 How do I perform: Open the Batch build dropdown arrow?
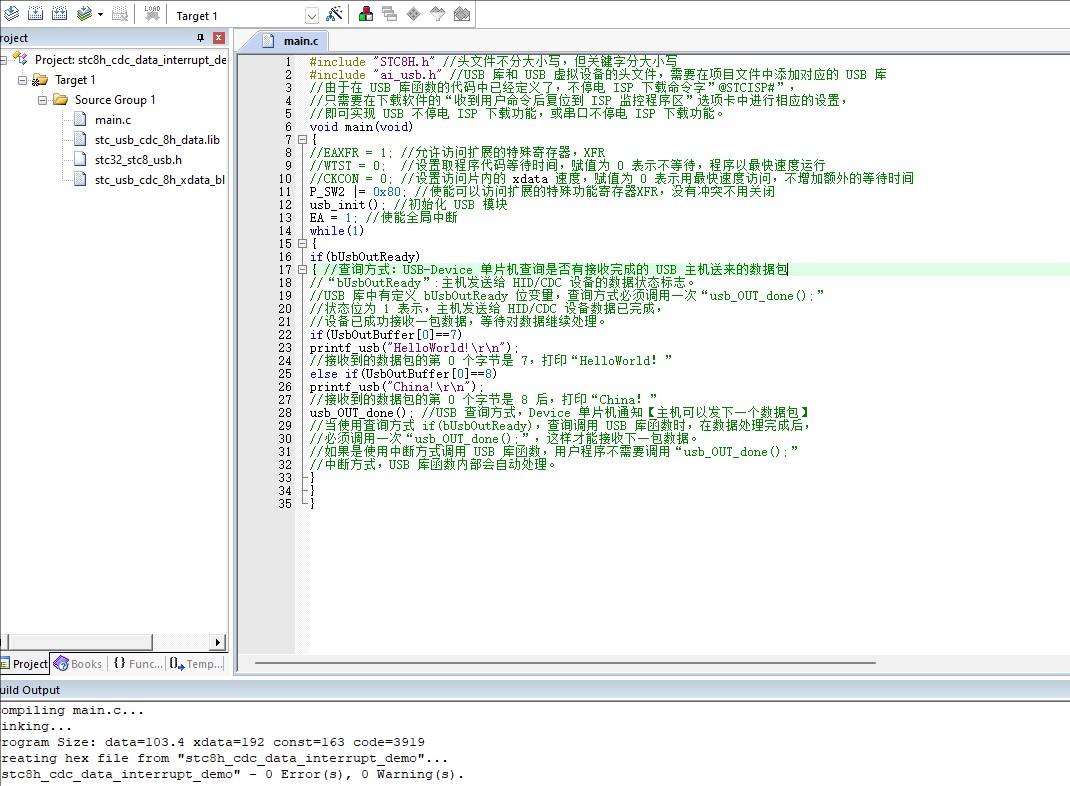pos(100,14)
